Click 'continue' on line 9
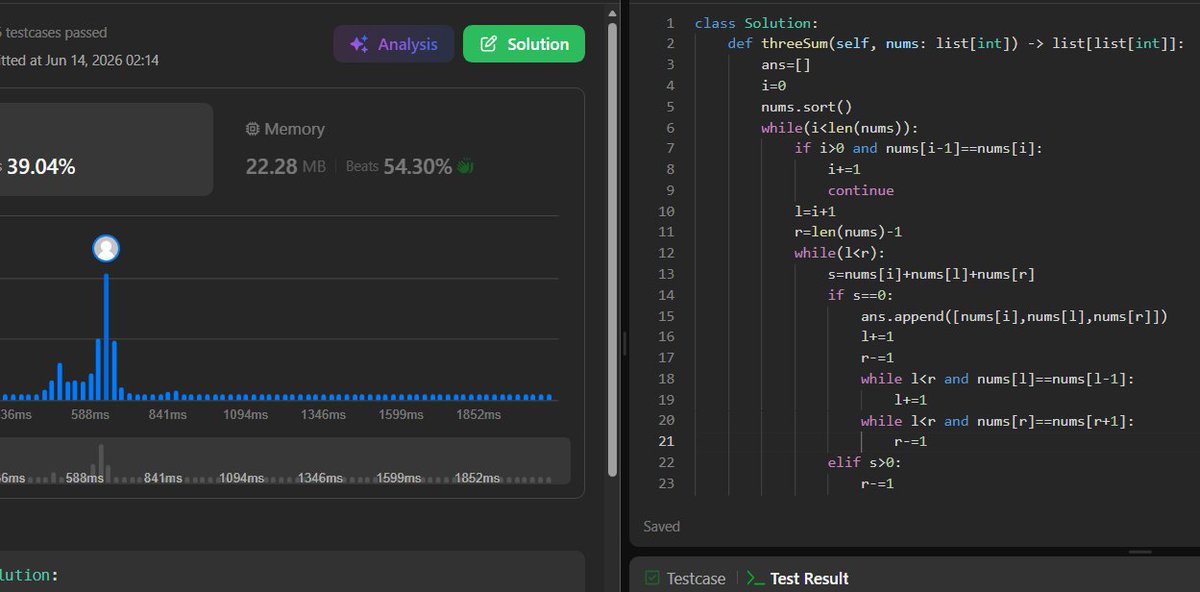The height and width of the screenshot is (592, 1200). (x=861, y=190)
